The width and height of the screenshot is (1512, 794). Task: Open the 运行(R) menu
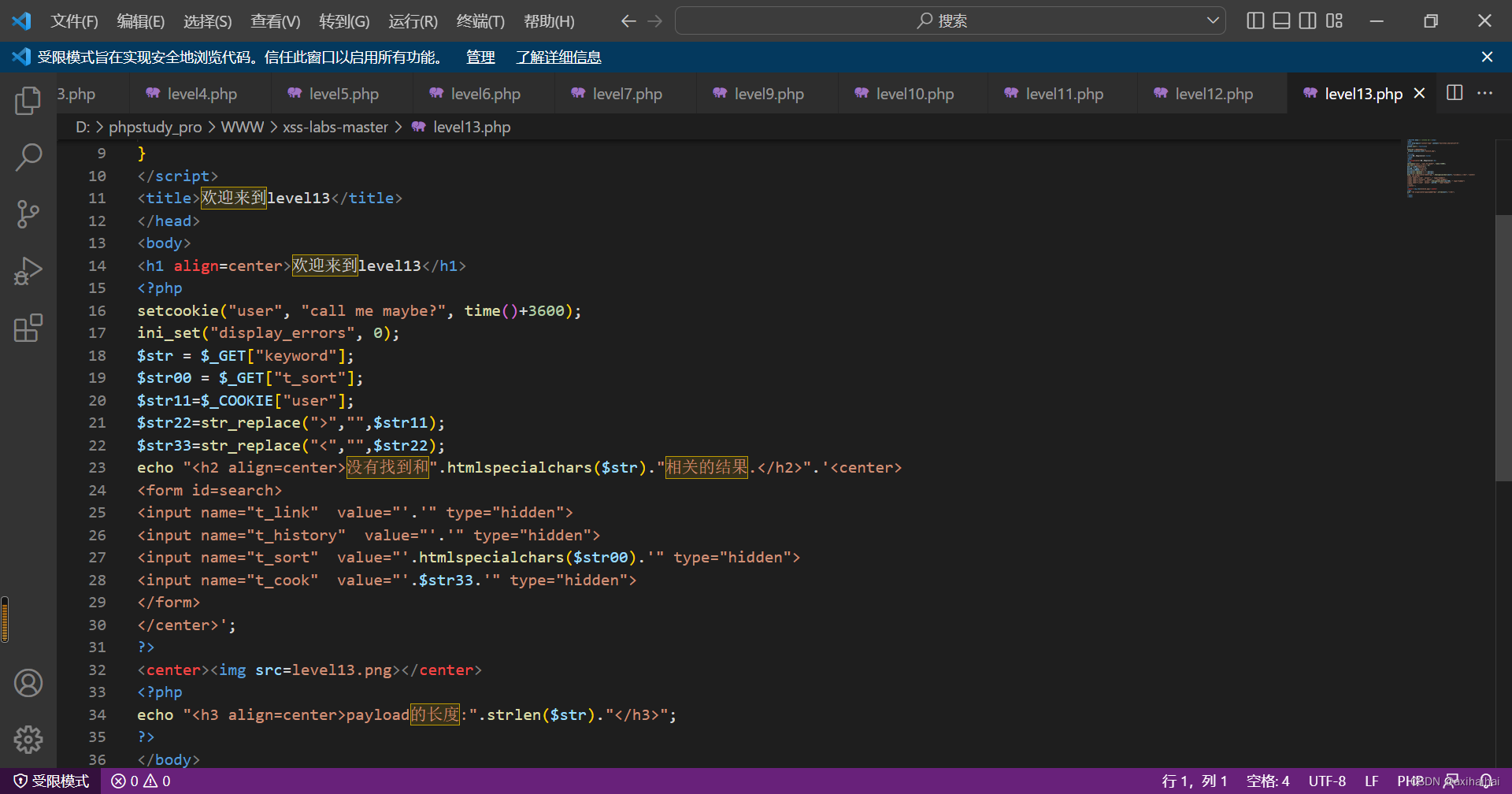point(413,21)
